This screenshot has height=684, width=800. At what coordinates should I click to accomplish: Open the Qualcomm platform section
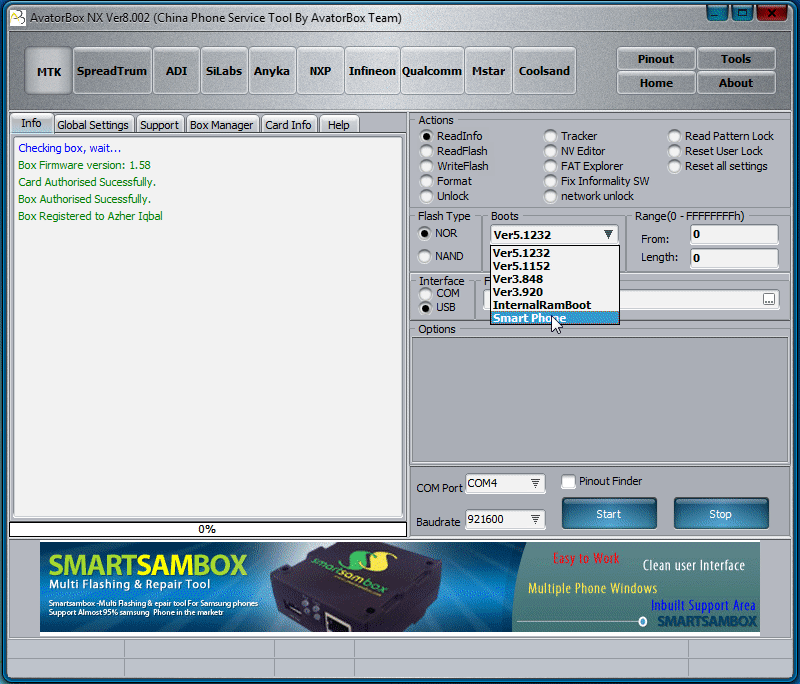[432, 71]
